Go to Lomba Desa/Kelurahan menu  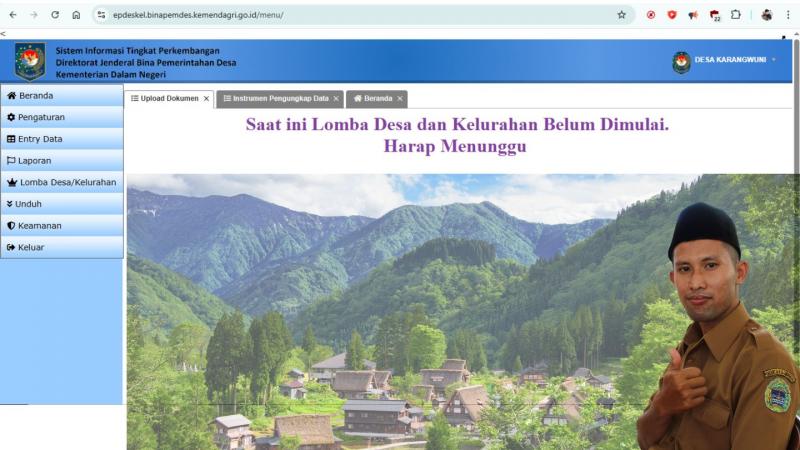[62, 182]
